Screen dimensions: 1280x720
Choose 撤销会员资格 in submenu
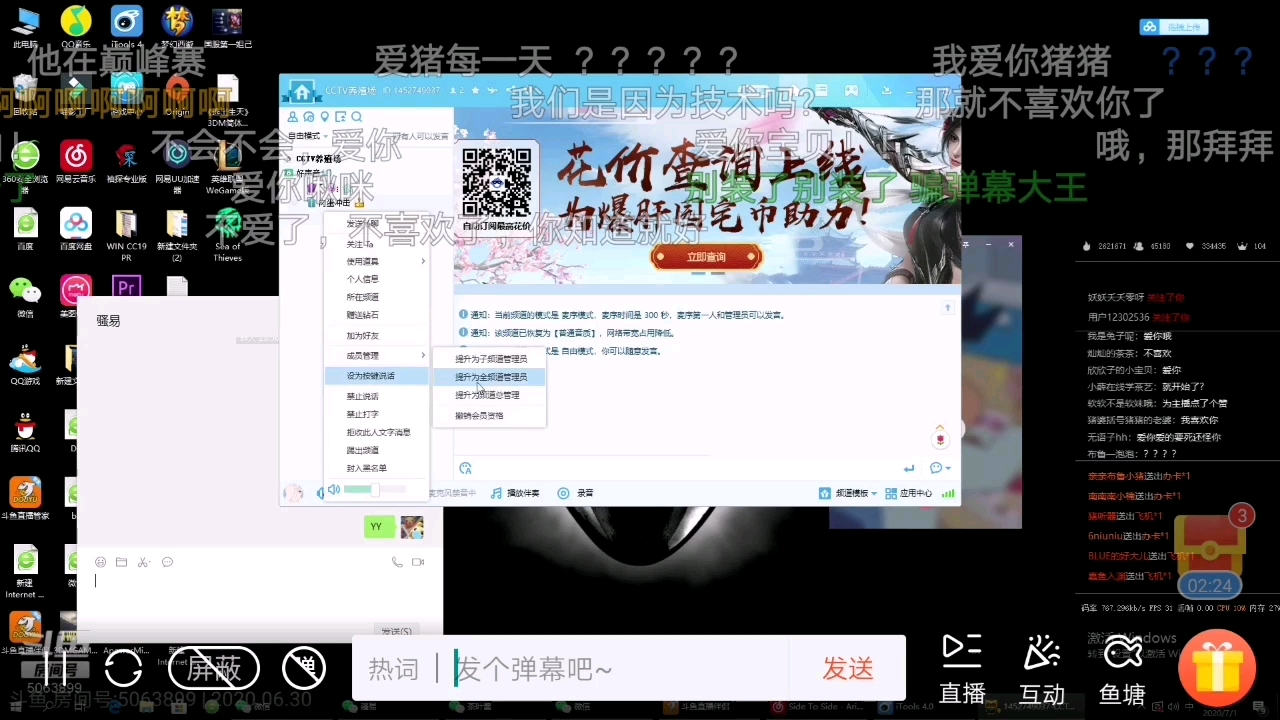pos(490,415)
